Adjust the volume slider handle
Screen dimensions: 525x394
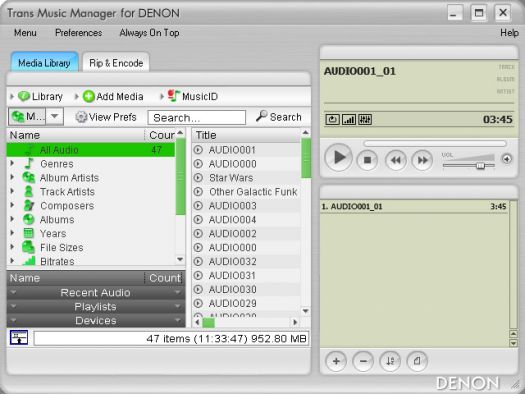[480, 165]
